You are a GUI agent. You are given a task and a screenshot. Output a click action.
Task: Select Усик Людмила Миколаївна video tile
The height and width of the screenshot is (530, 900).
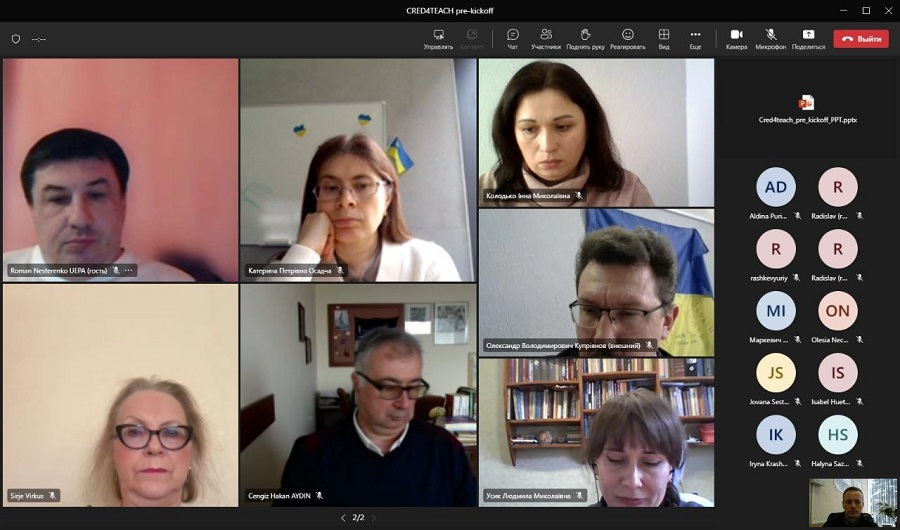596,433
